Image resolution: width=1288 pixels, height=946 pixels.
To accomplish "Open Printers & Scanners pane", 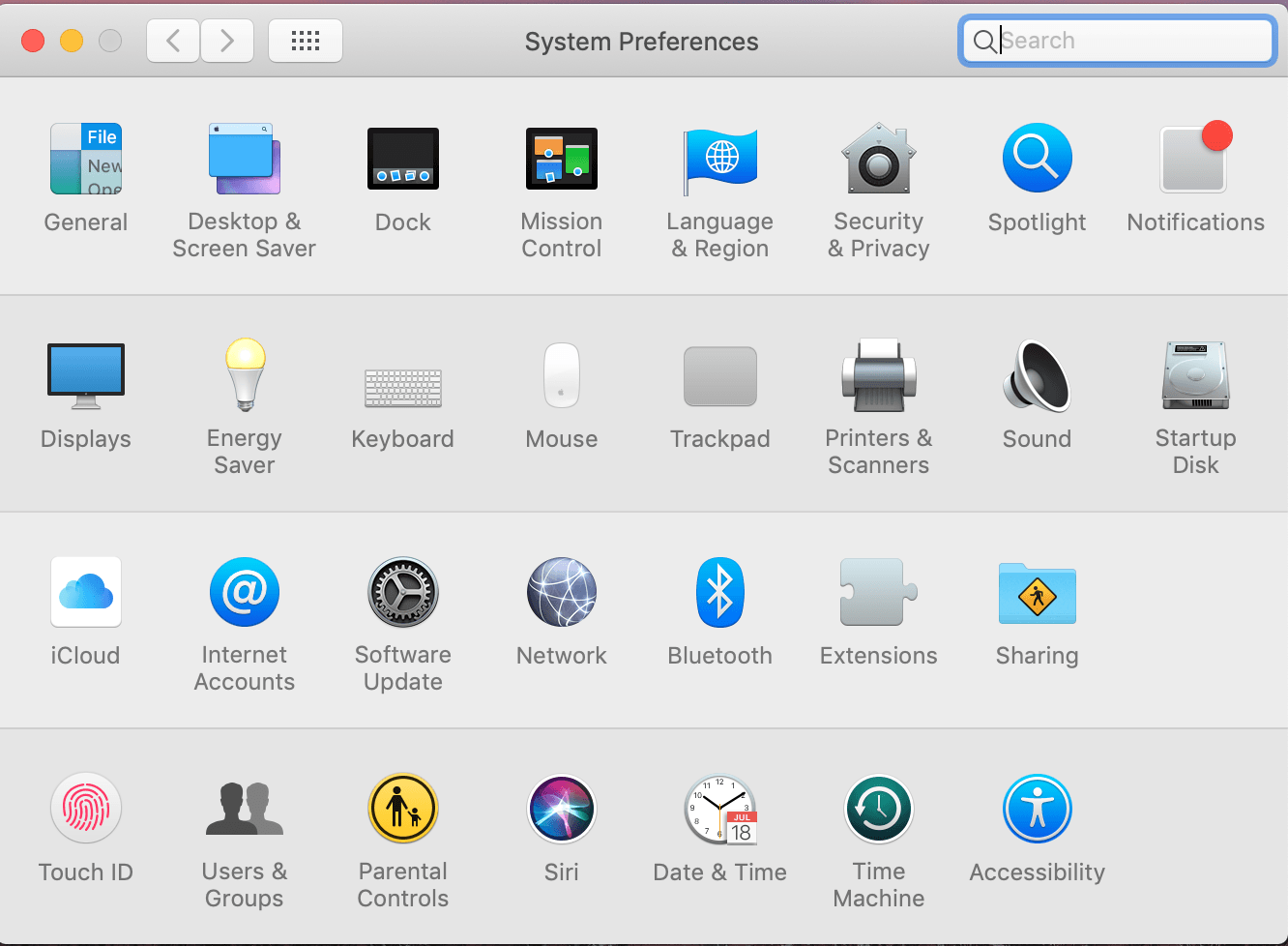I will click(x=879, y=375).
